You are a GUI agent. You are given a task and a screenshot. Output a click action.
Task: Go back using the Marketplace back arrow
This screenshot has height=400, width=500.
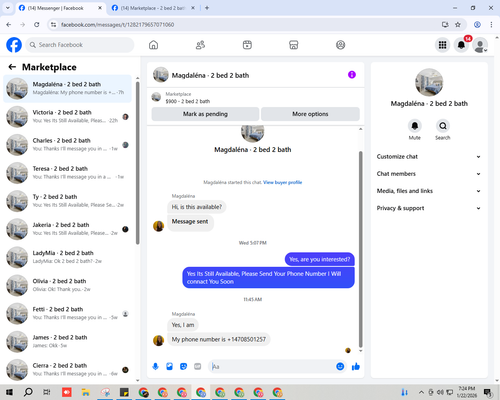click(12, 67)
